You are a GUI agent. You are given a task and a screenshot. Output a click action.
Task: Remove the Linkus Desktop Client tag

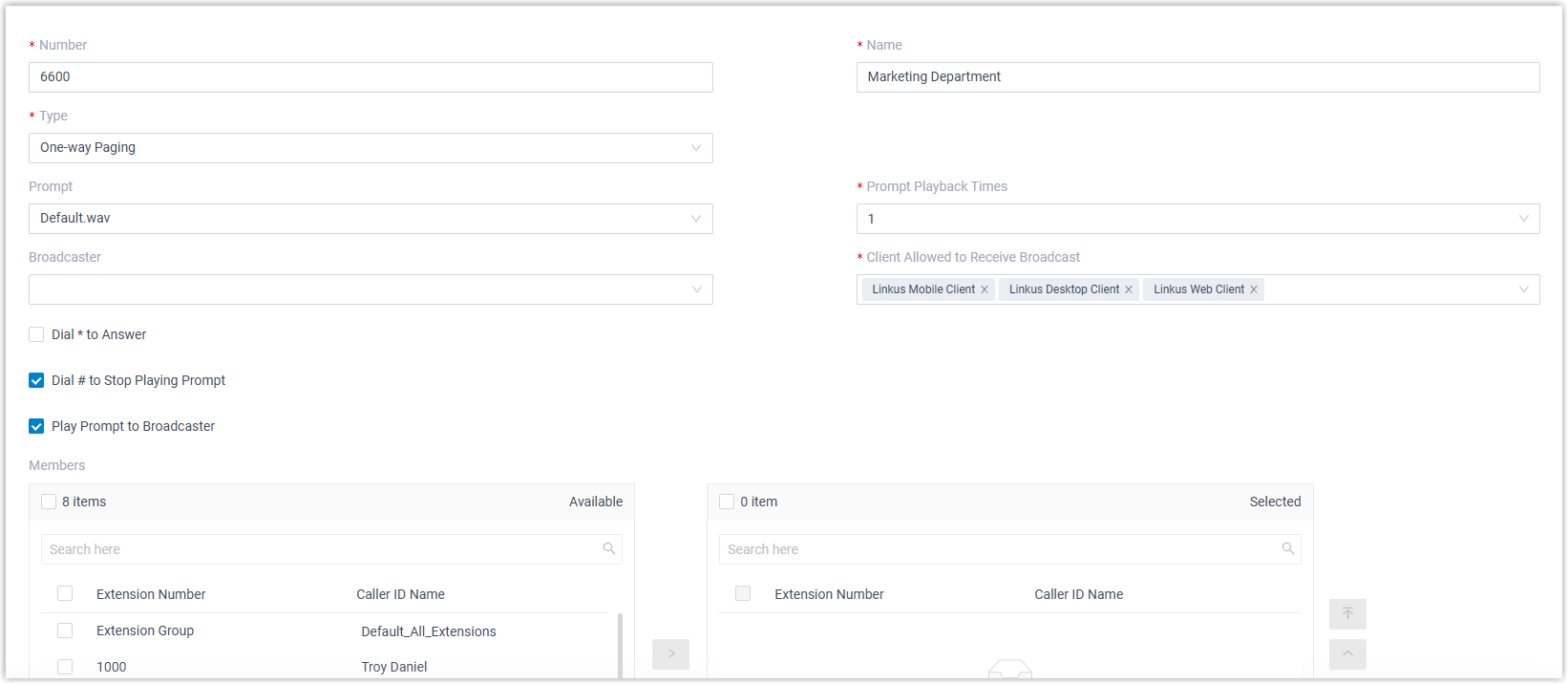1129,289
